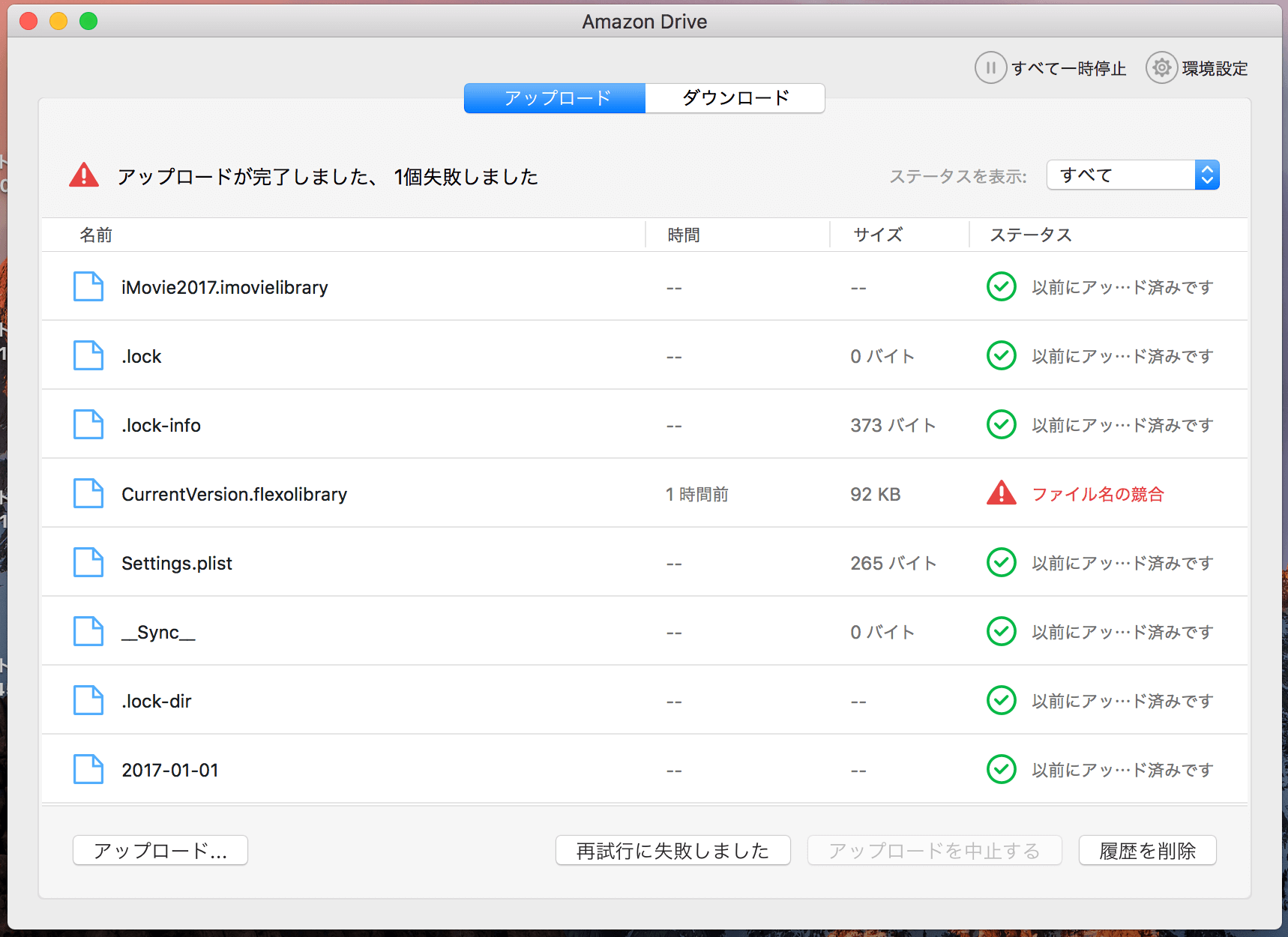Click the 再試行に失敗しました button
This screenshot has width=1288, height=937.
(x=672, y=850)
